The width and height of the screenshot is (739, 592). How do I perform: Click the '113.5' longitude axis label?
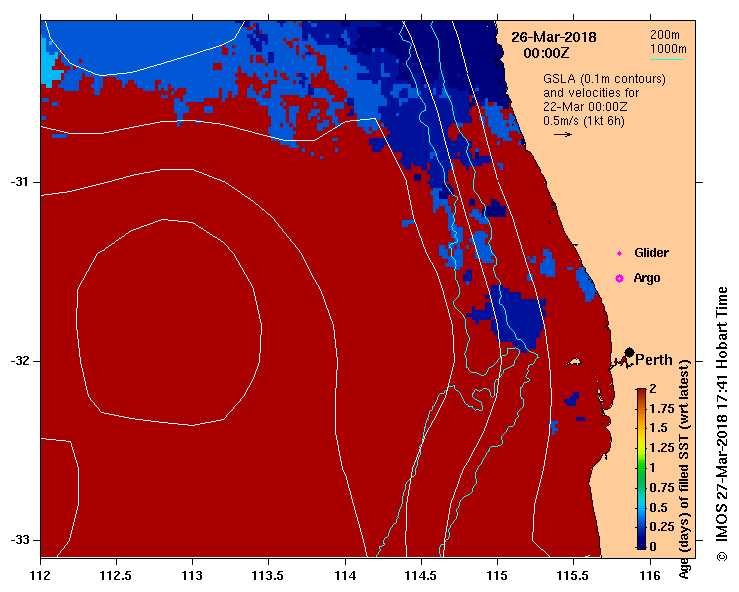[x=269, y=575]
